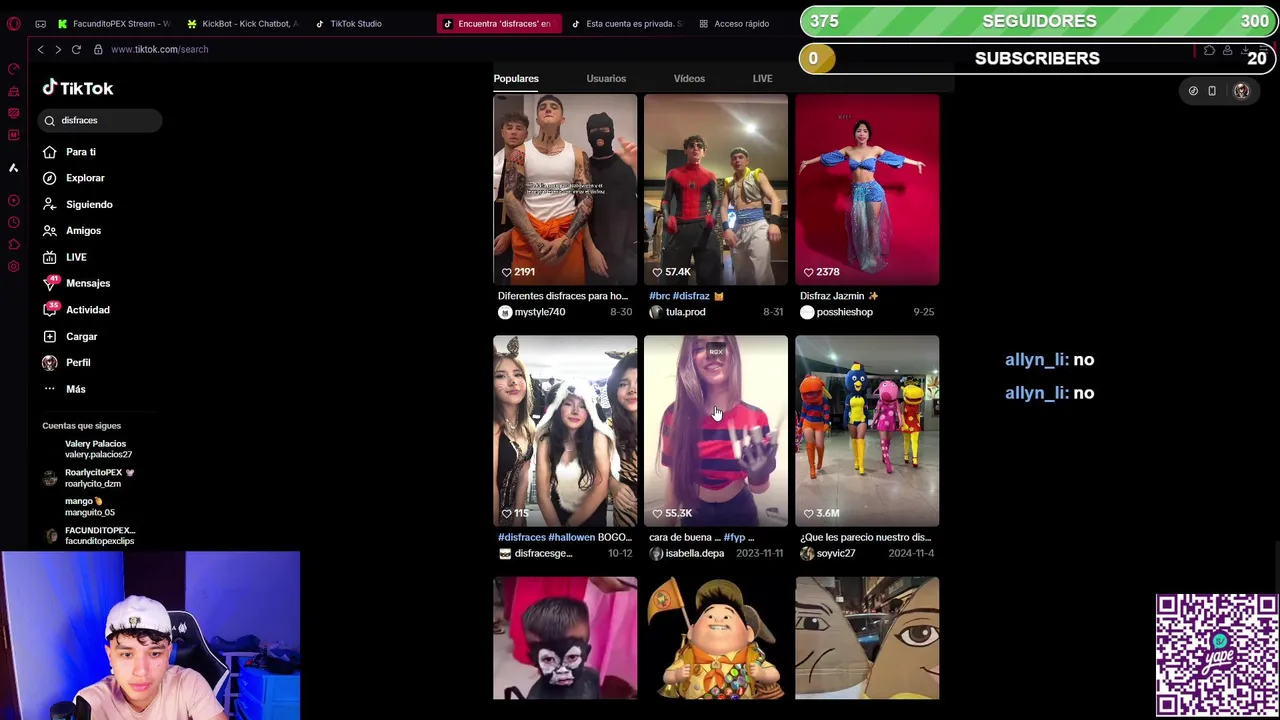Viewport: 1280px width, 720px height.
Task: Go forward with the browser forward arrow
Action: click(x=58, y=49)
